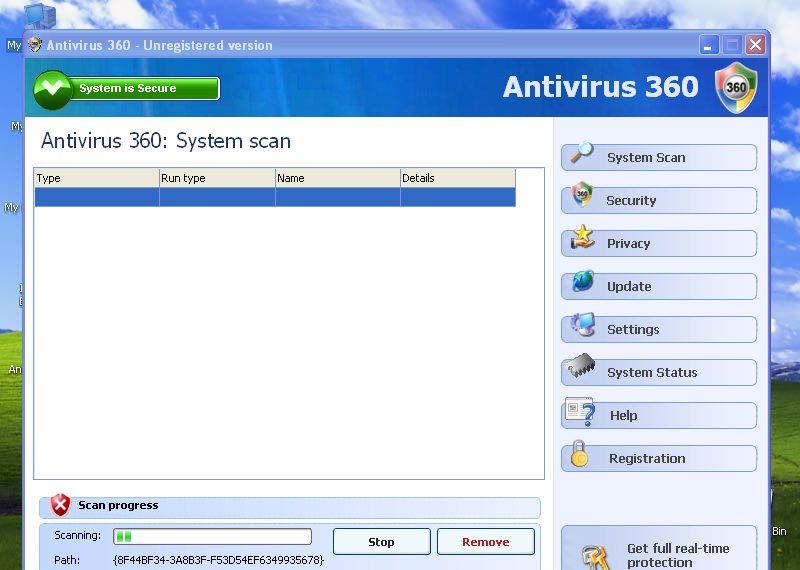Click the Run type column header
The width and height of the screenshot is (800, 570).
click(x=217, y=178)
